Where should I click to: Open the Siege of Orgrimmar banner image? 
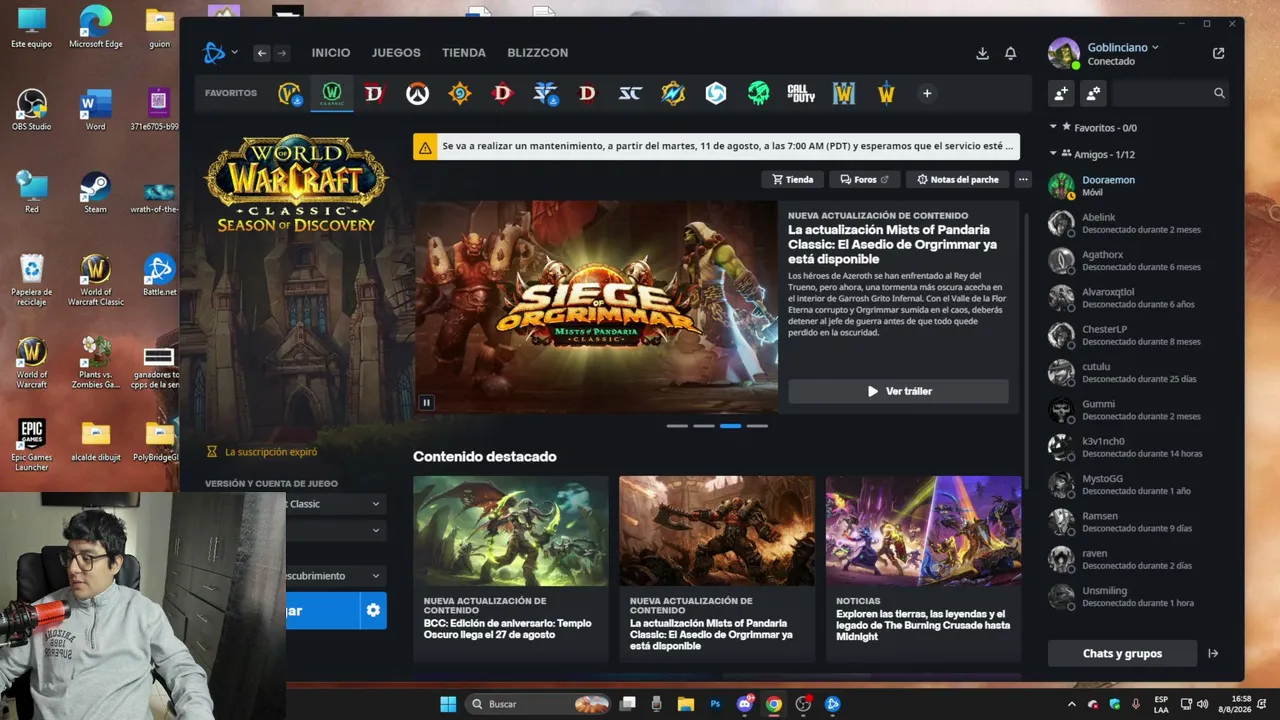pos(596,307)
